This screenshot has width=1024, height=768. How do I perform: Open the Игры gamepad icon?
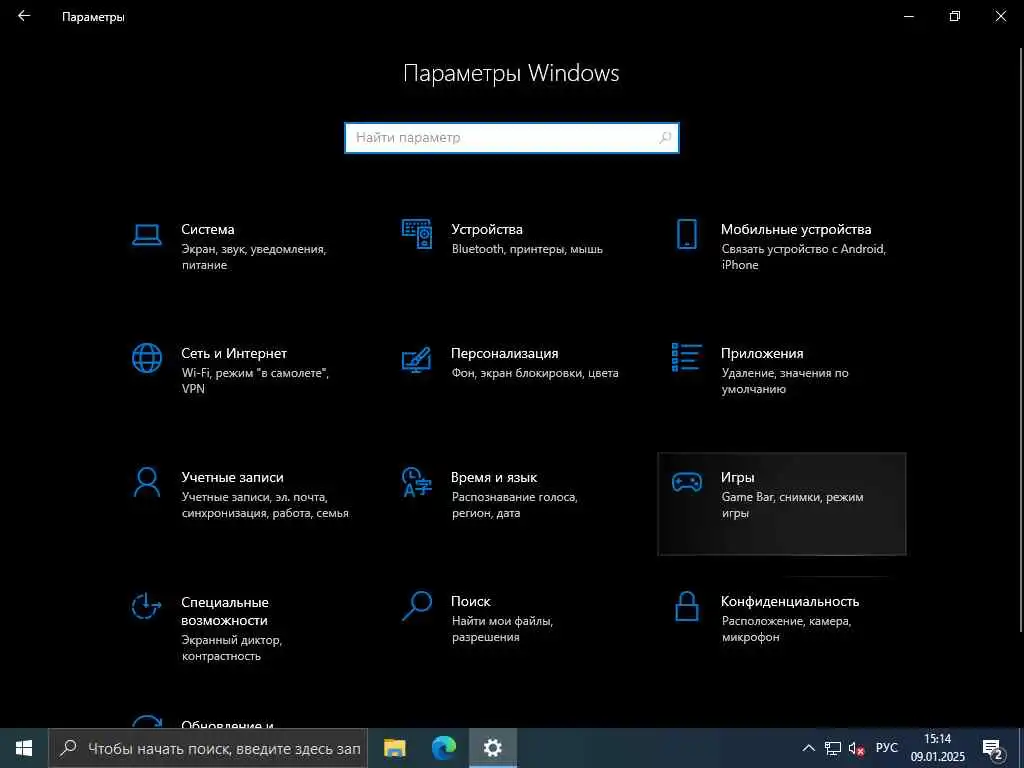pyautogui.click(x=687, y=482)
